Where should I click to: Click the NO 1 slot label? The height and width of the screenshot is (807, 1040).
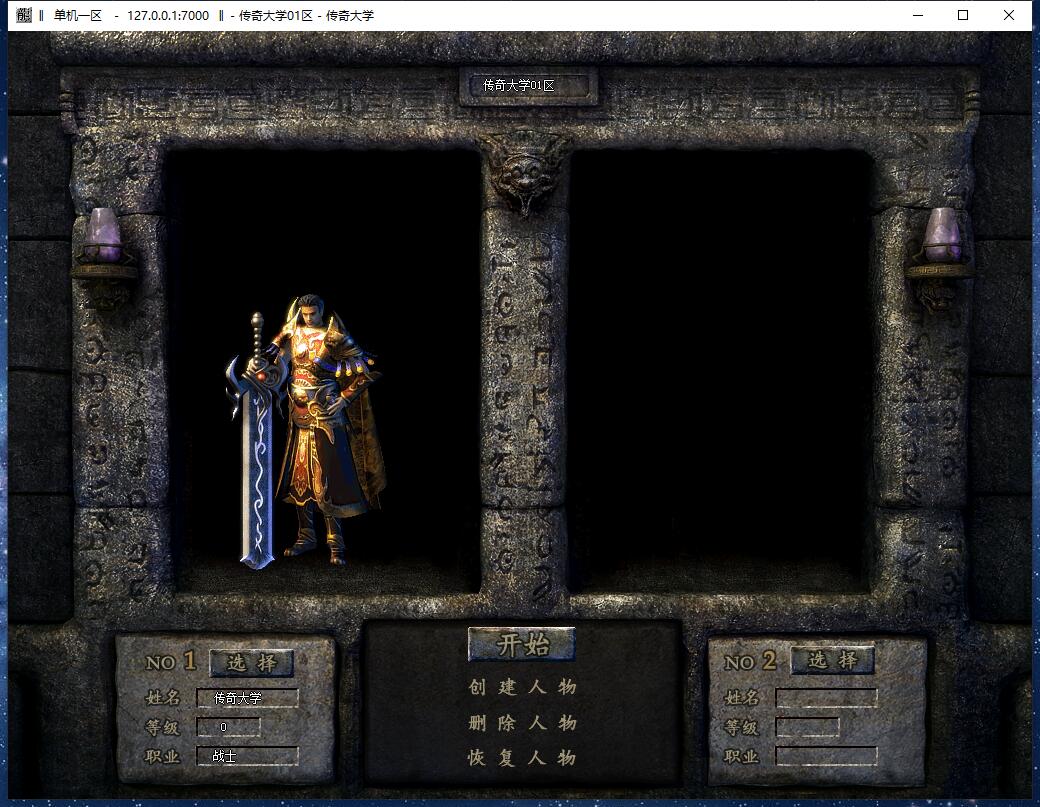pyautogui.click(x=171, y=661)
